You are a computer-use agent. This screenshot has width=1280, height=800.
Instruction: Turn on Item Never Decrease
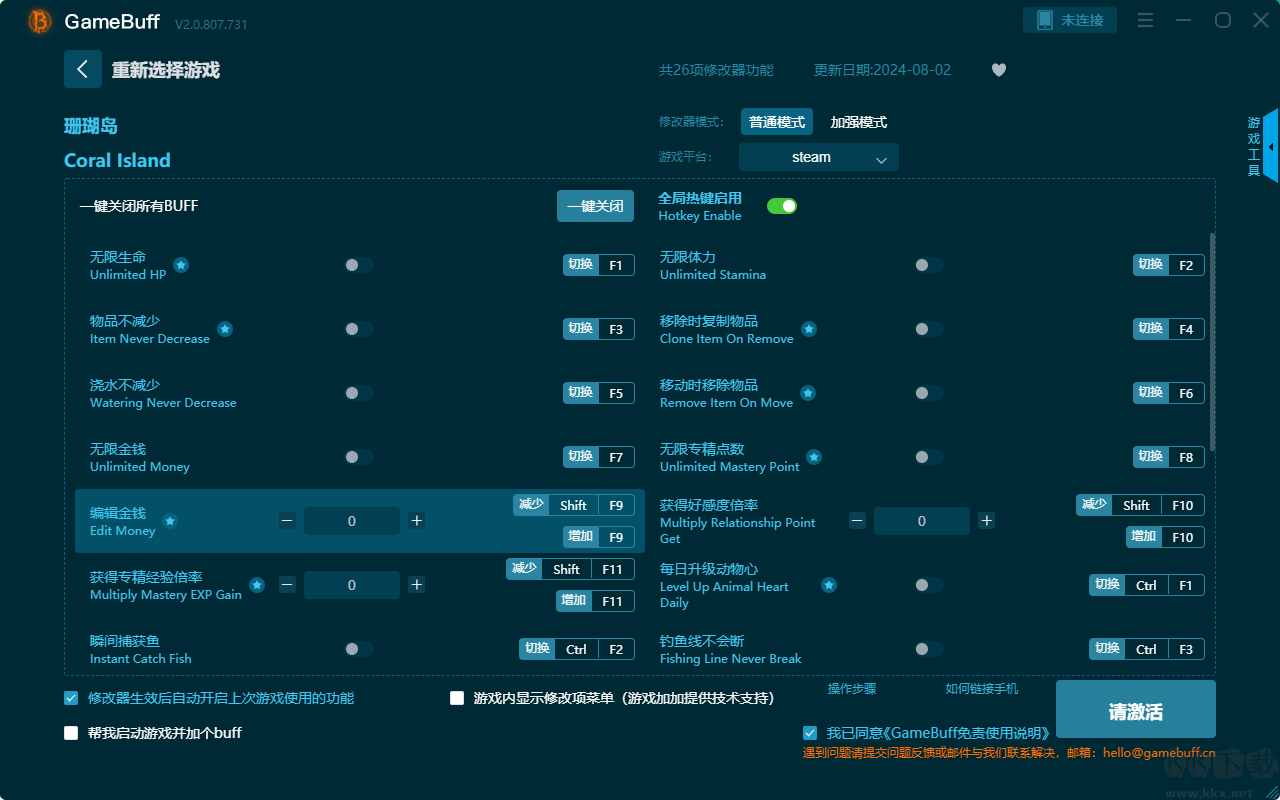pos(359,329)
